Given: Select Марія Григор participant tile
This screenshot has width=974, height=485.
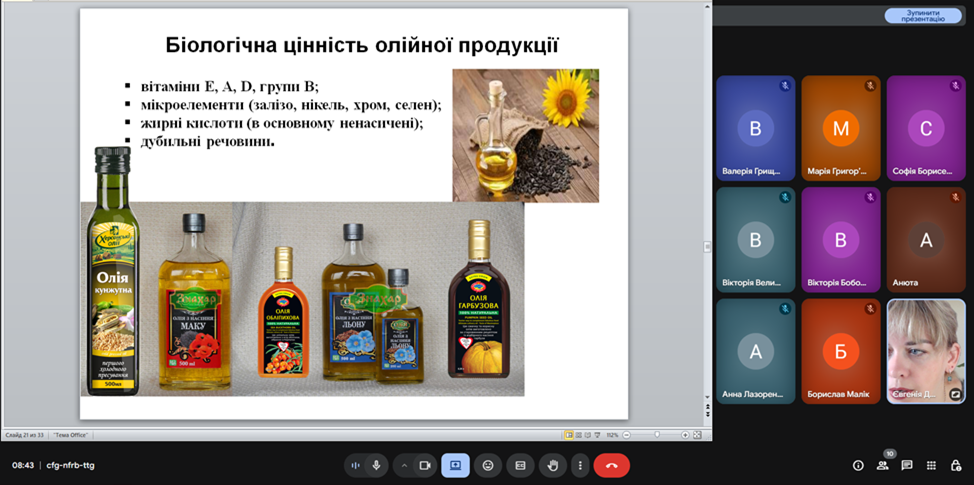Looking at the screenshot, I should point(840,128).
